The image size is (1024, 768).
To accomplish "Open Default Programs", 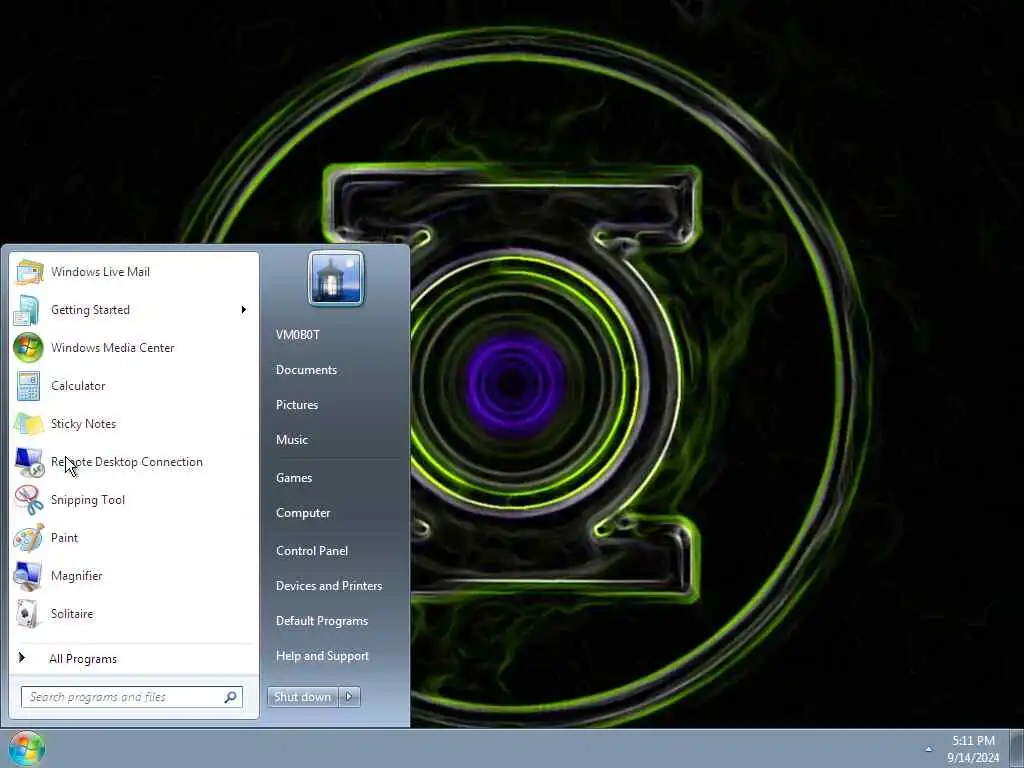I will coord(322,621).
